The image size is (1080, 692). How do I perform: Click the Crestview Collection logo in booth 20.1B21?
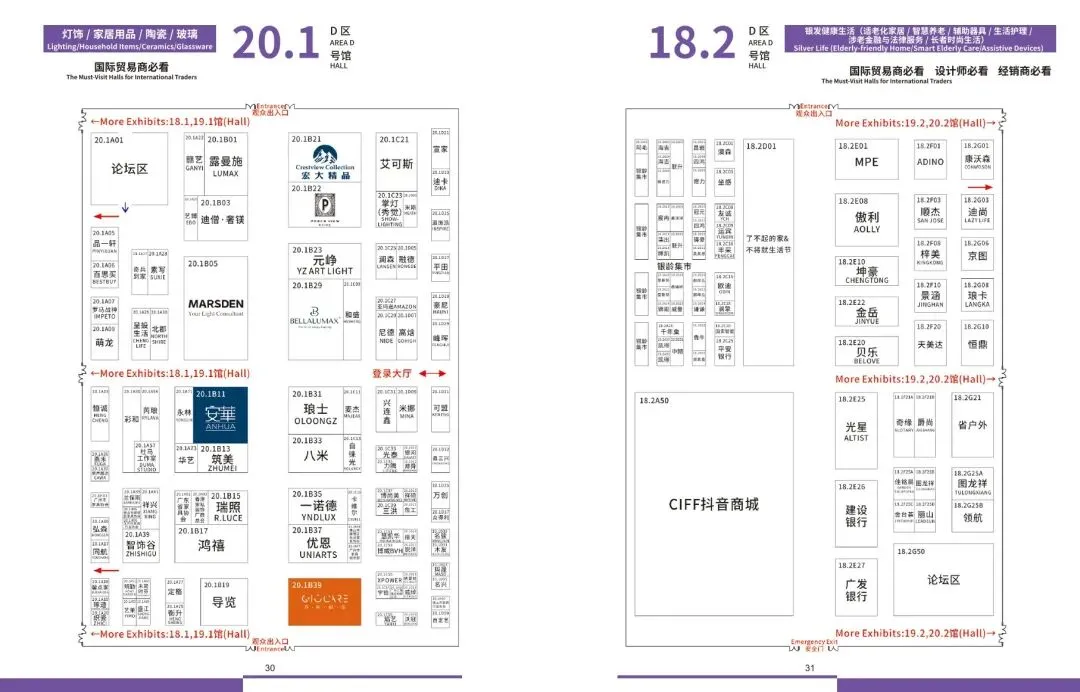[325, 162]
